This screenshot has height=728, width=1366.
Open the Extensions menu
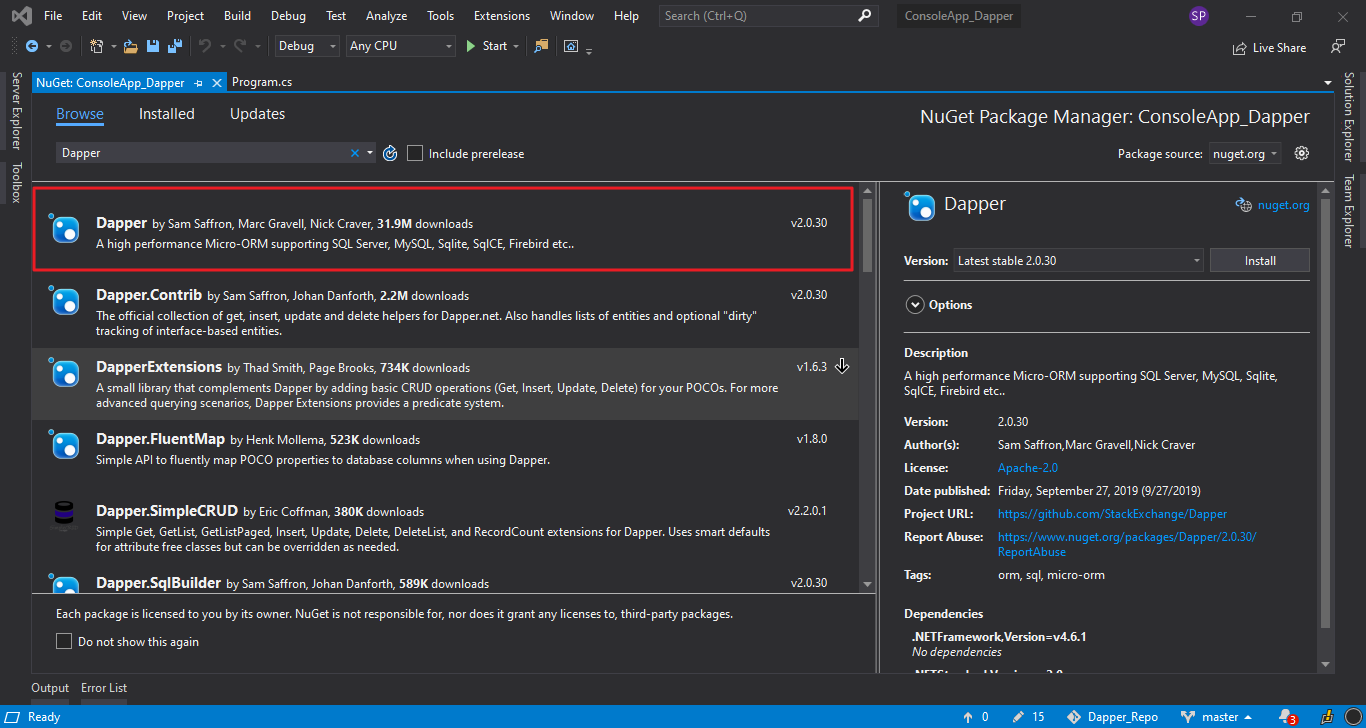[502, 16]
